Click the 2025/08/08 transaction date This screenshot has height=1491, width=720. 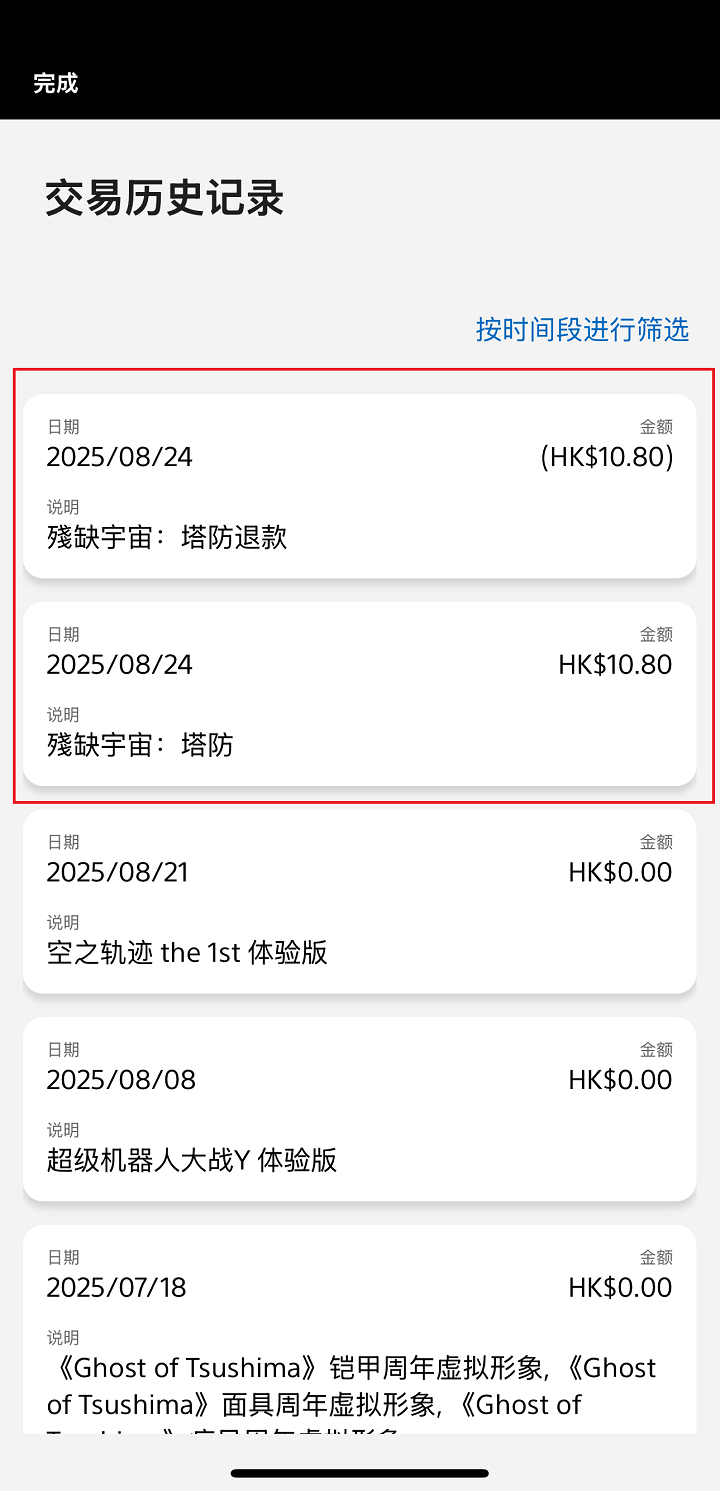121,1080
